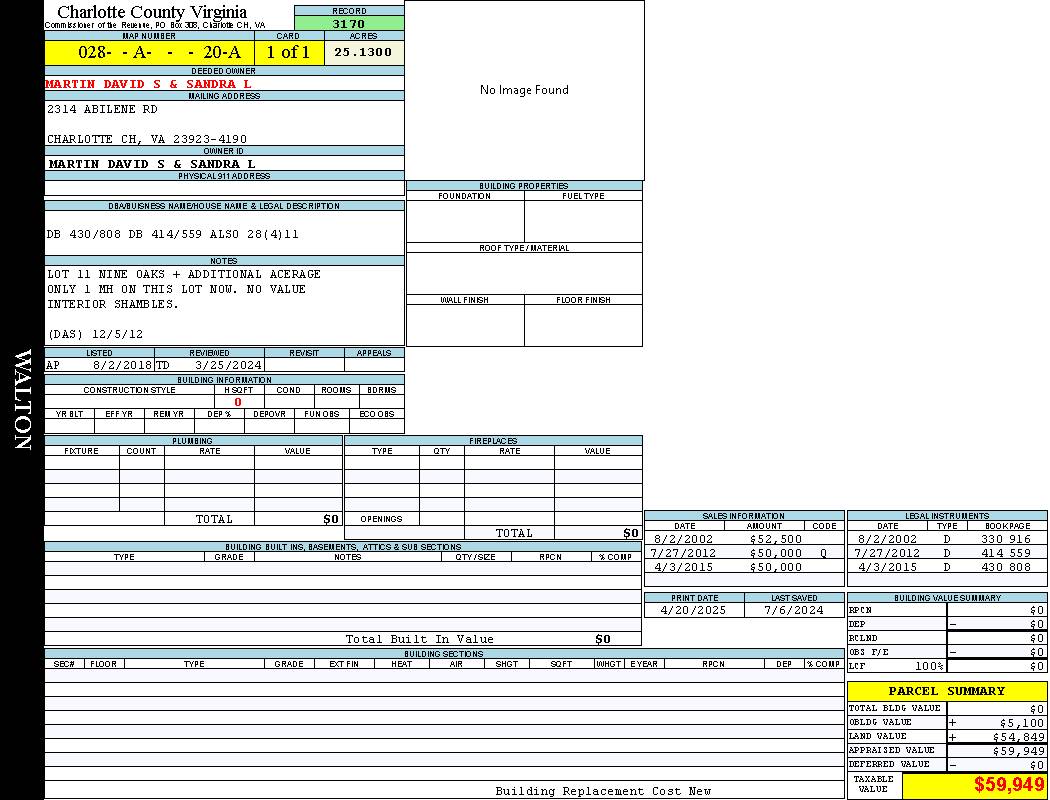The width and height of the screenshot is (1050, 800).
Task: Select the yellow map number 028-A-20-A field
Action: pyautogui.click(x=149, y=53)
